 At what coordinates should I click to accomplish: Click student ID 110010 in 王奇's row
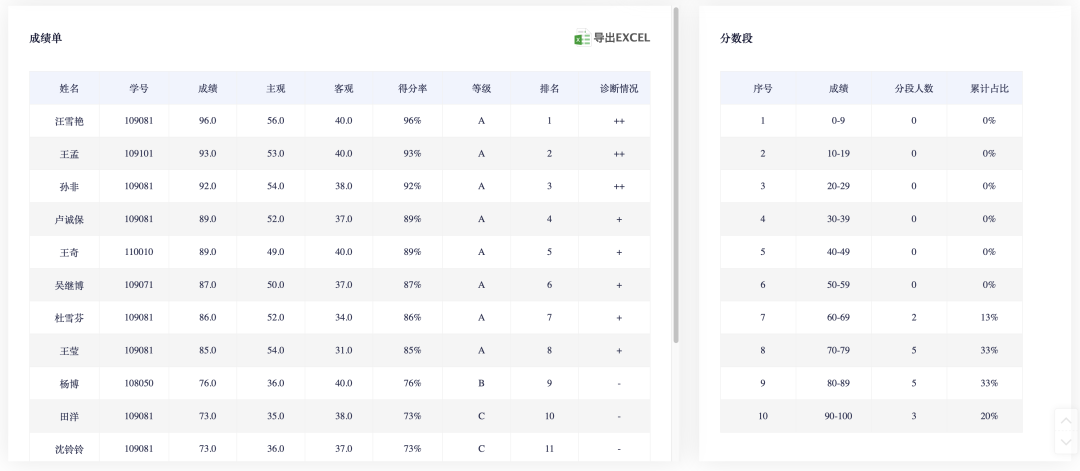(x=139, y=252)
